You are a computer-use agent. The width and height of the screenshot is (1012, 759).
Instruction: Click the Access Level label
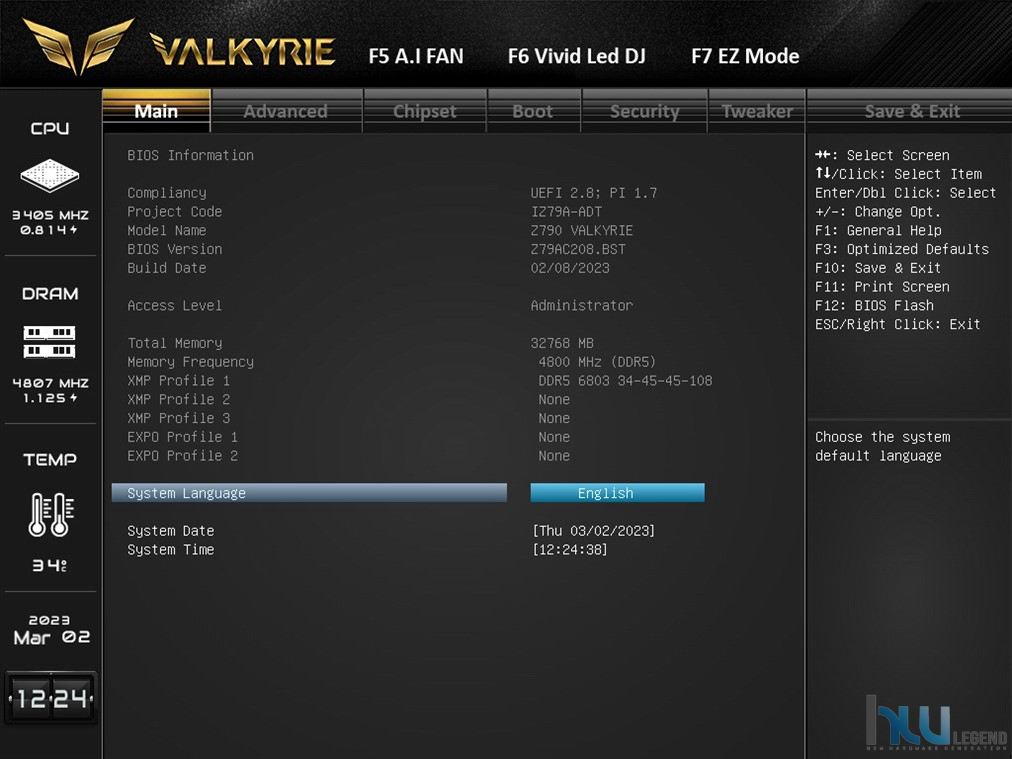click(x=175, y=305)
